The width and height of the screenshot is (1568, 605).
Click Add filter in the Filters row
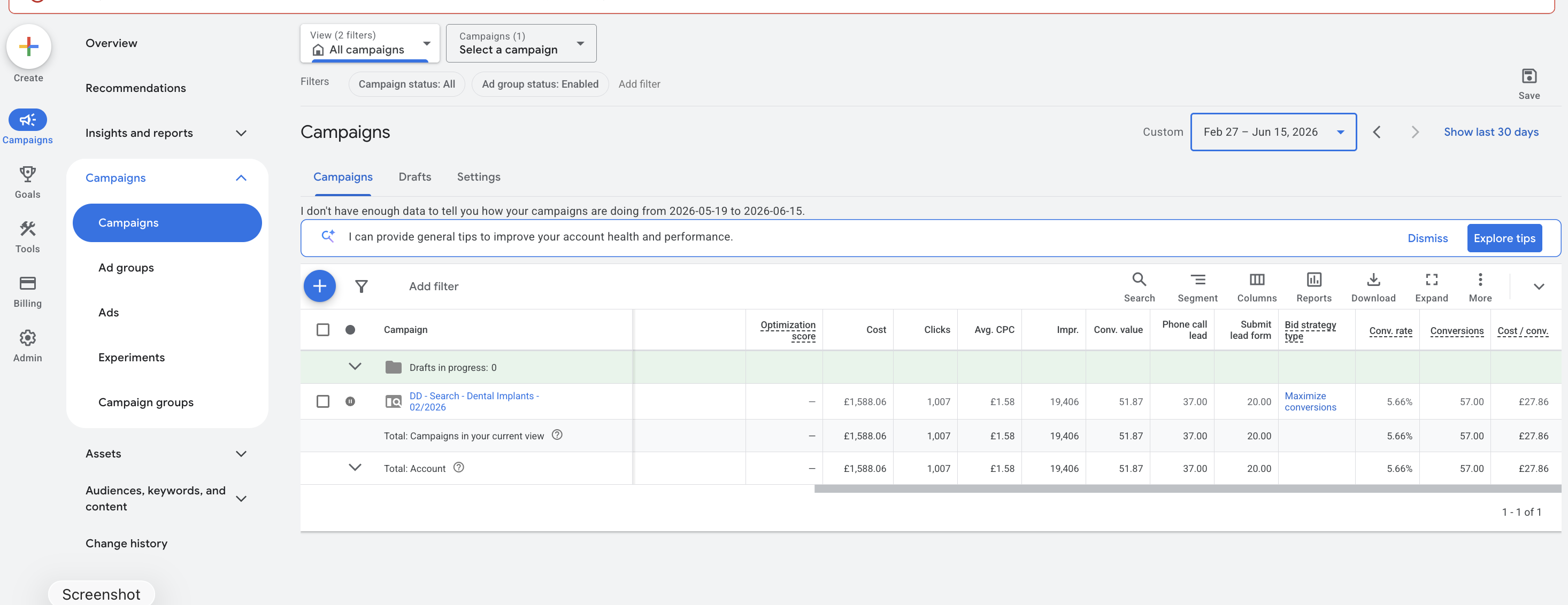(639, 84)
